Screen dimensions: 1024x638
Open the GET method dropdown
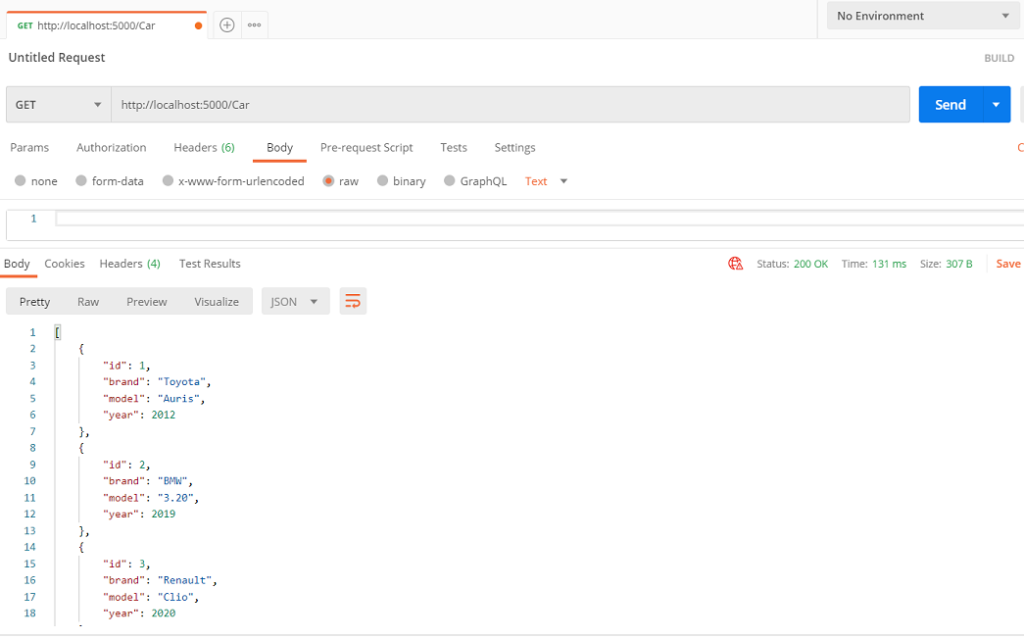59,104
